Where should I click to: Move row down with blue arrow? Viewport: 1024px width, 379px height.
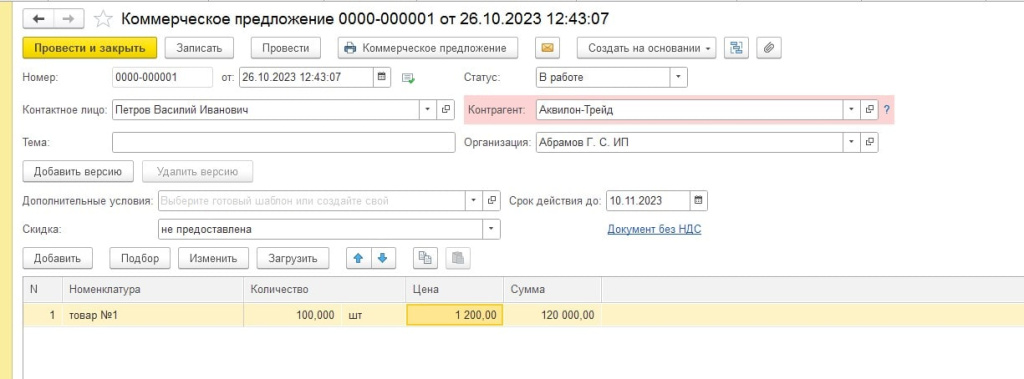pyautogui.click(x=383, y=258)
